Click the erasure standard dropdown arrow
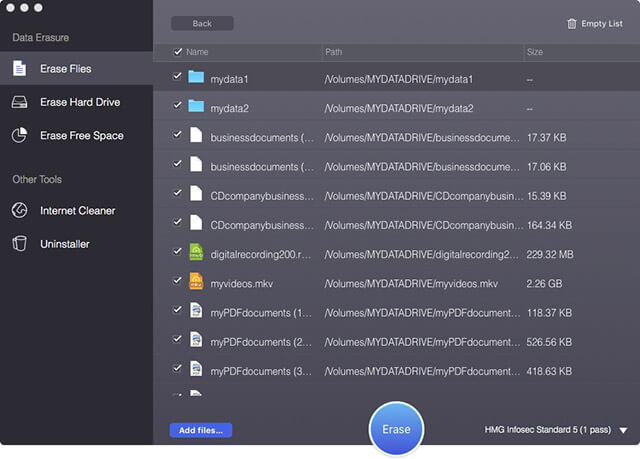 point(623,430)
